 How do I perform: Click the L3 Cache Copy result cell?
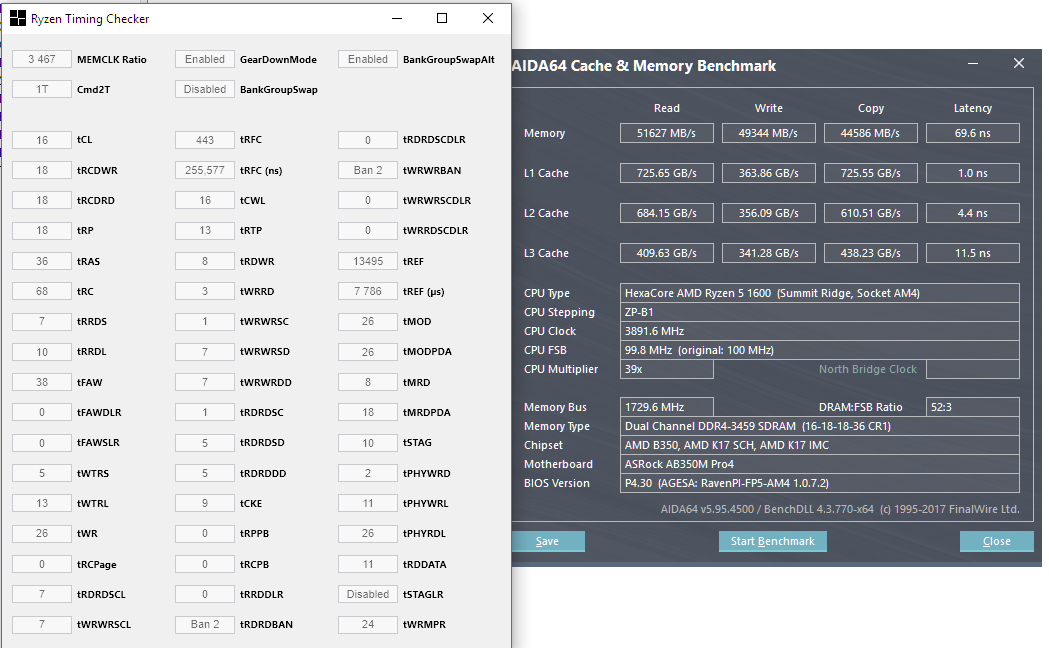tap(870, 253)
